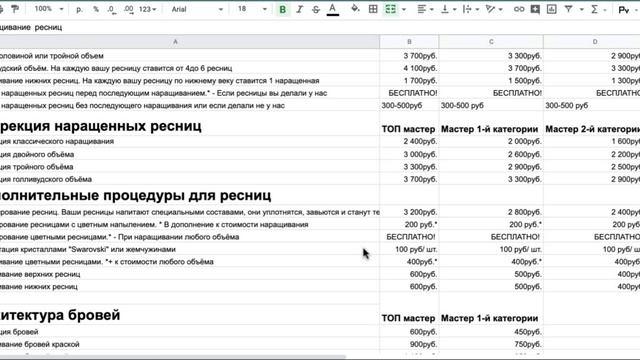Open the filter views dropdown arrow
This screenshot has width=640, height=360.
(581, 9)
